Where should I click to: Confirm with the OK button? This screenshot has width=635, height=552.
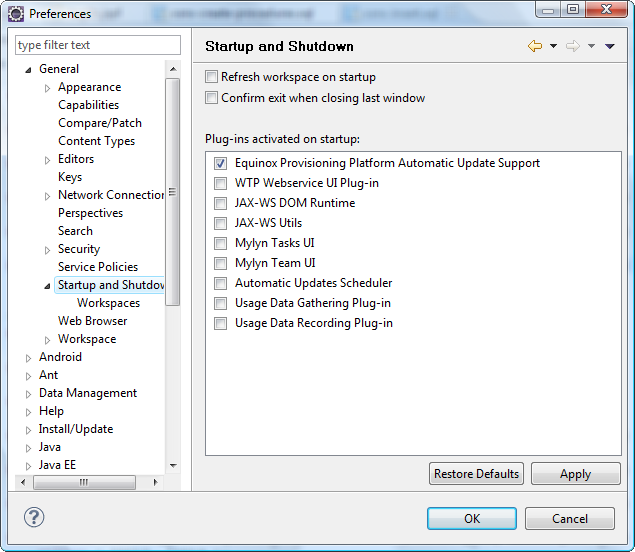(x=472, y=518)
